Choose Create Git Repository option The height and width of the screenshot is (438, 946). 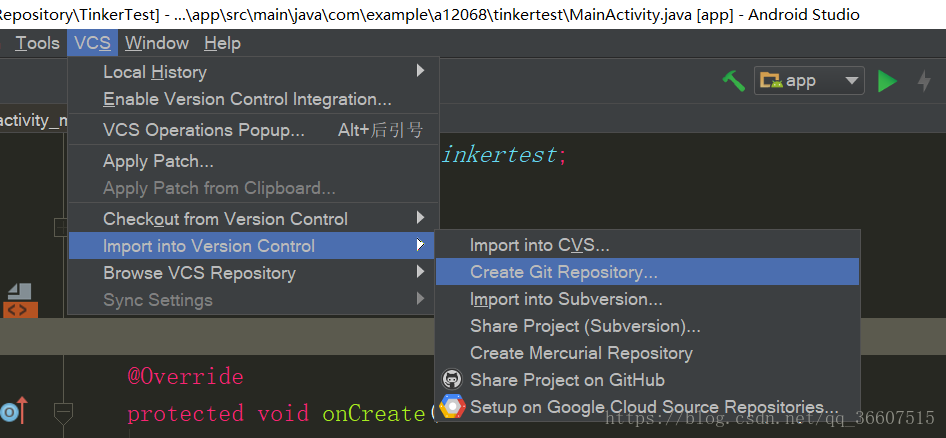647,272
